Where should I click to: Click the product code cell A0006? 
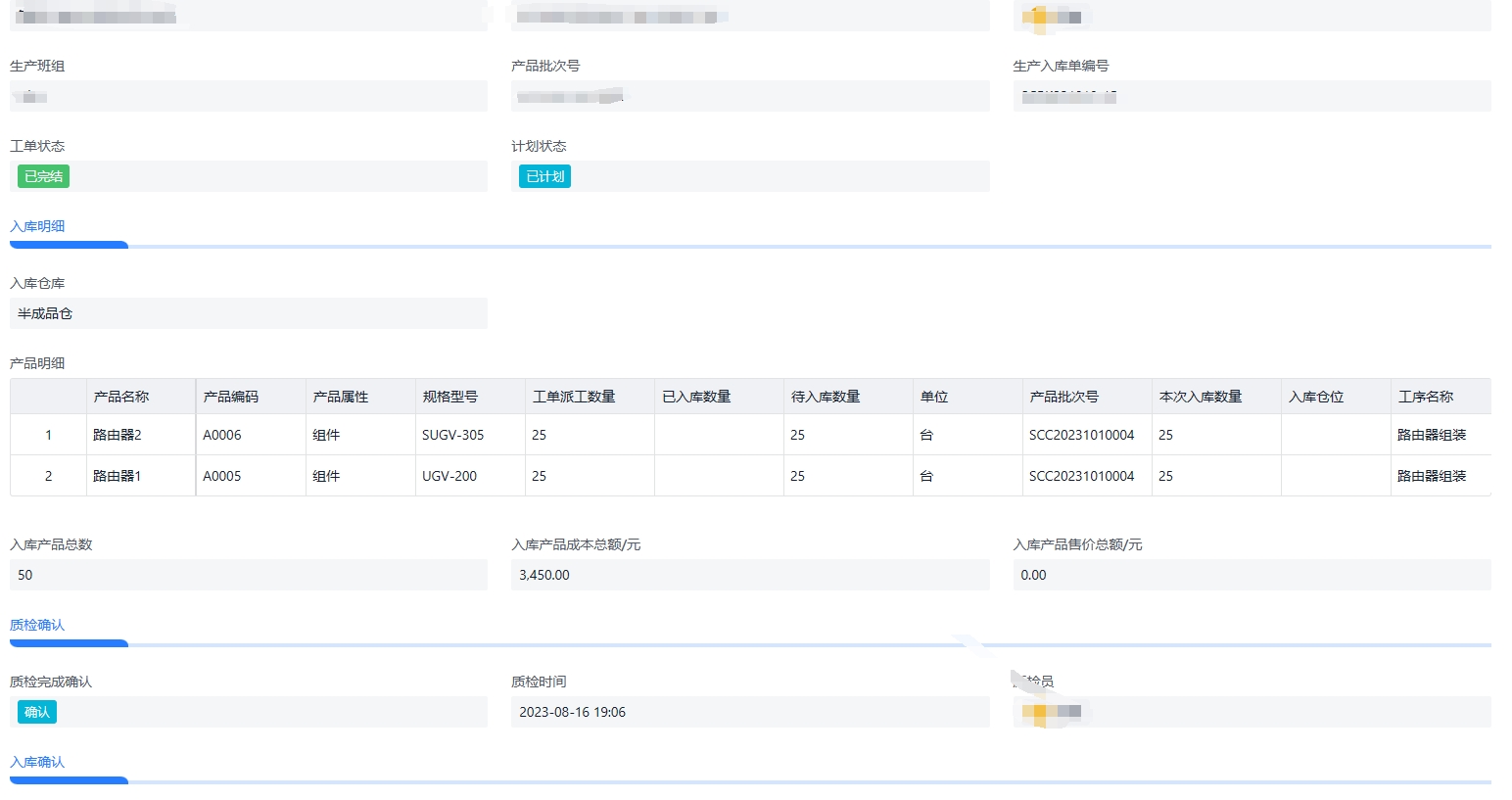click(x=222, y=435)
